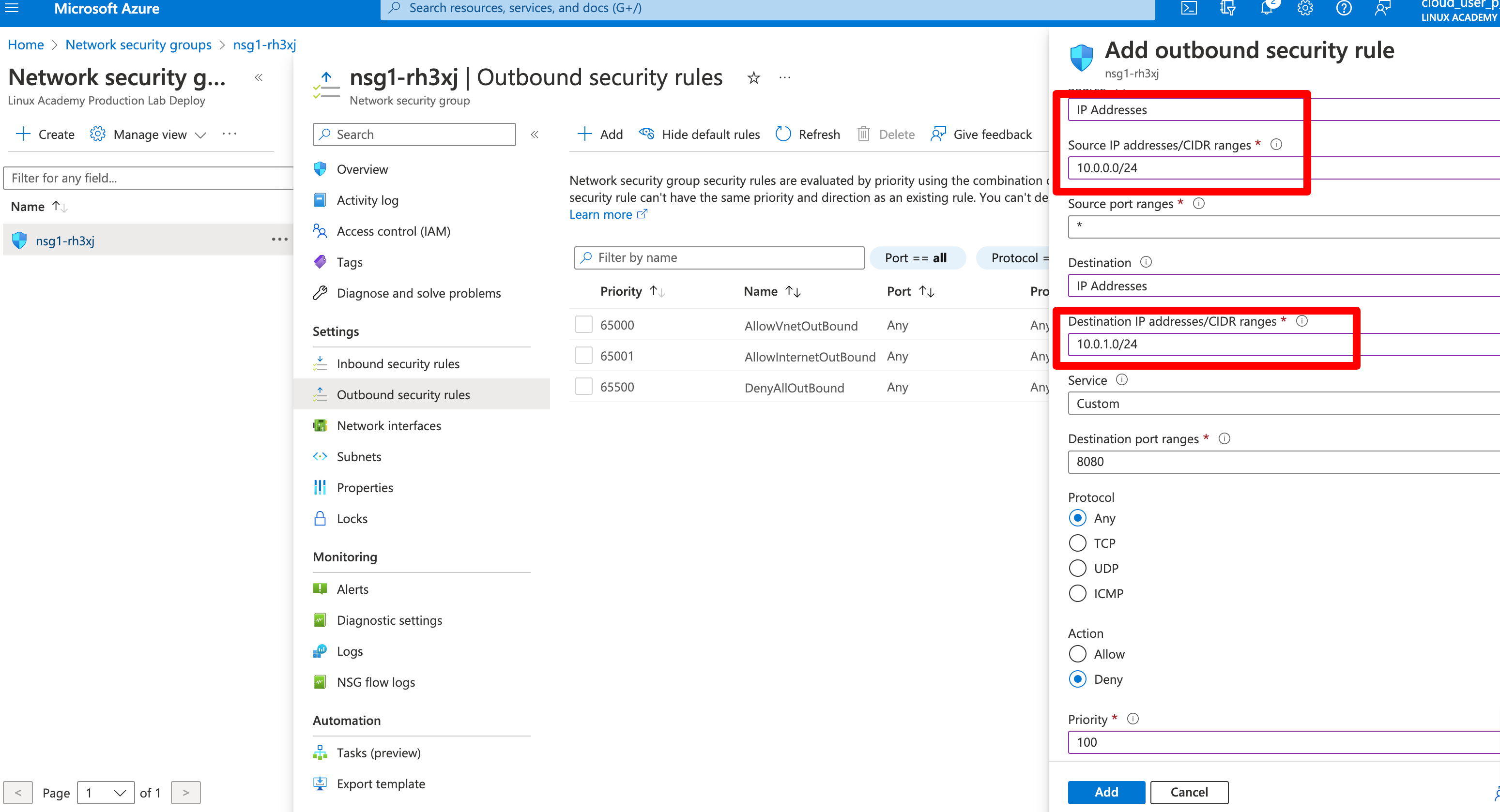Sort rules by Priority column
The image size is (1500, 812).
tap(632, 291)
